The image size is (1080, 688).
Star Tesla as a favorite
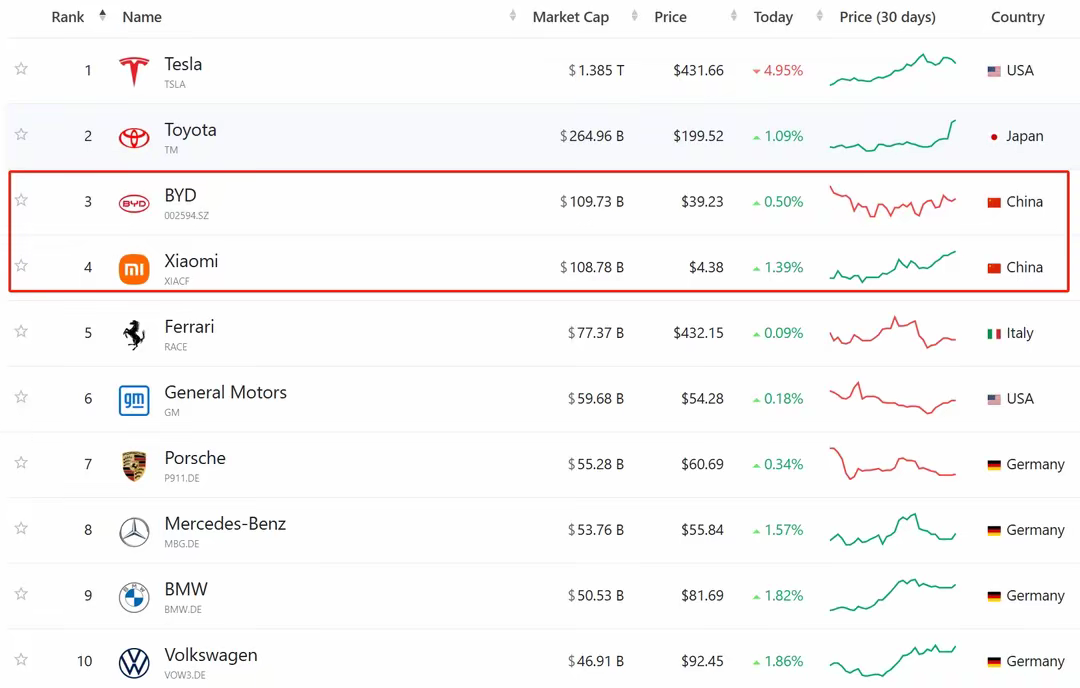point(21,69)
